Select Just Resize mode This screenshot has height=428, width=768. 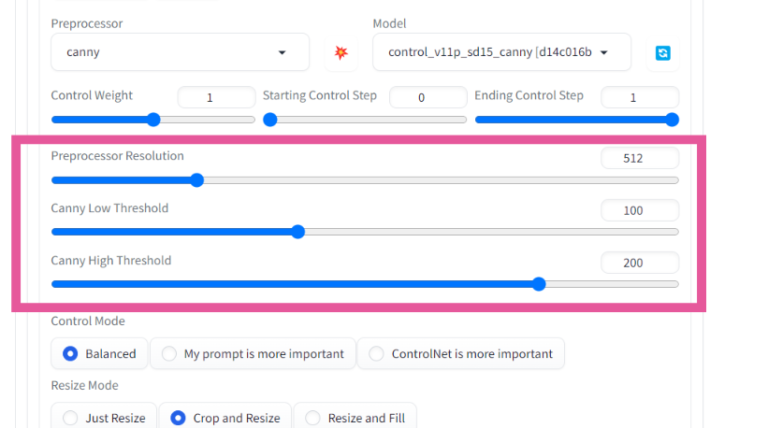[104, 418]
